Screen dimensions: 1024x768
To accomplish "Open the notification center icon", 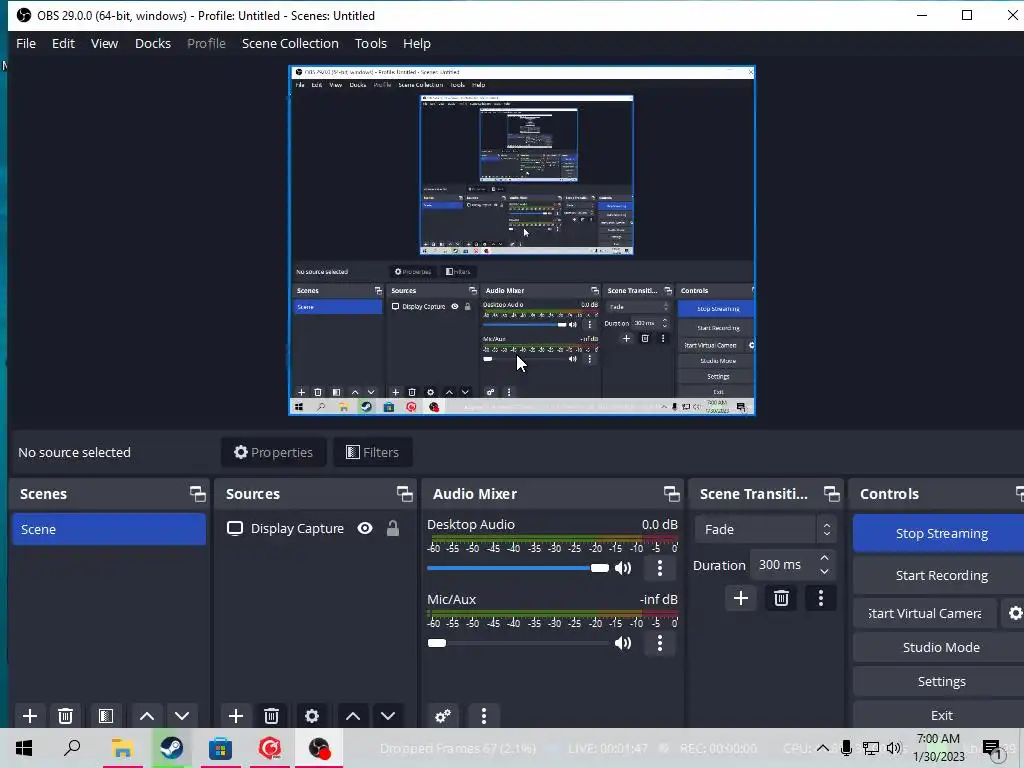I will (993, 748).
